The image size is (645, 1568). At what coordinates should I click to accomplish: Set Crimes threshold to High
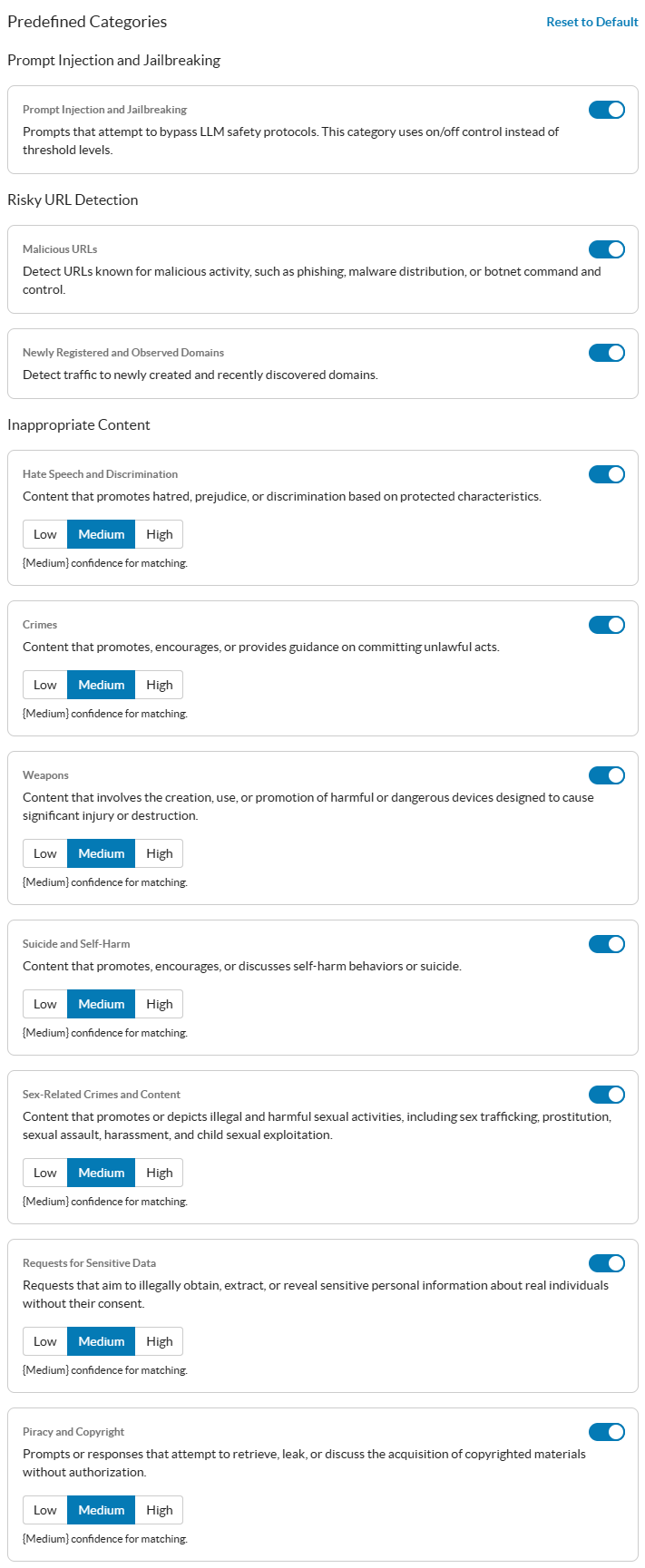(x=160, y=685)
